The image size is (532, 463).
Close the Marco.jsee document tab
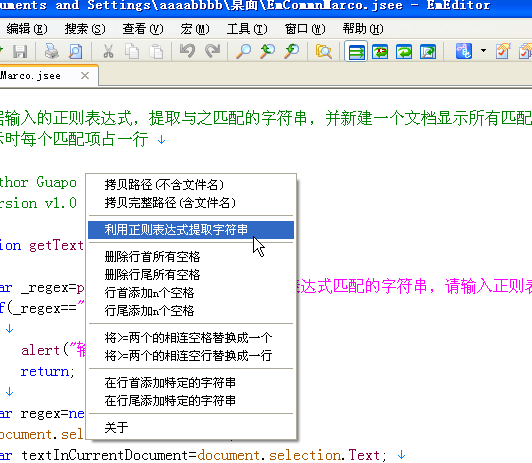click(x=85, y=75)
